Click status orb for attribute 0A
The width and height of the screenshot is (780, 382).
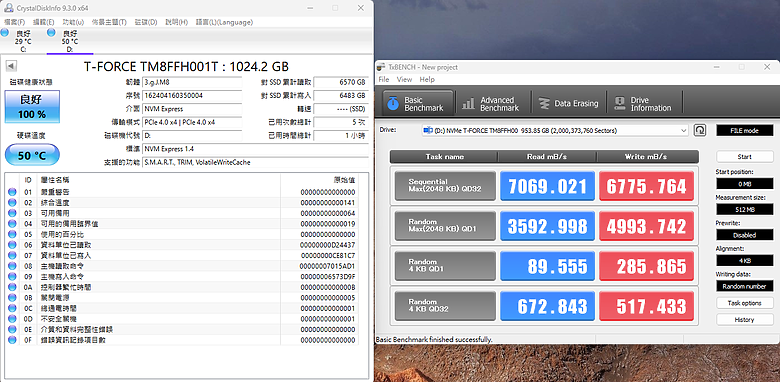click(x=12, y=287)
